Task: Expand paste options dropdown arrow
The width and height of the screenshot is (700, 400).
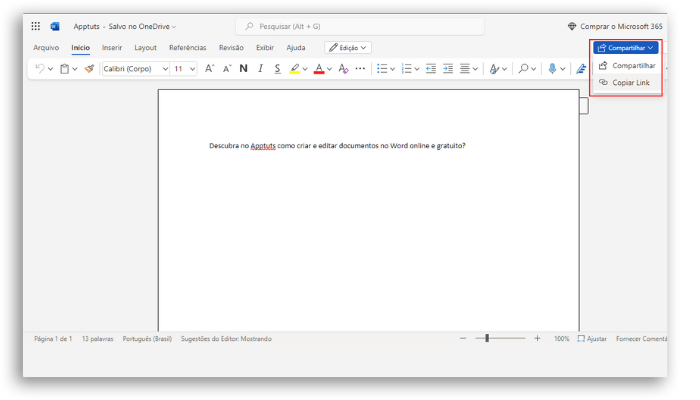Action: pos(75,69)
